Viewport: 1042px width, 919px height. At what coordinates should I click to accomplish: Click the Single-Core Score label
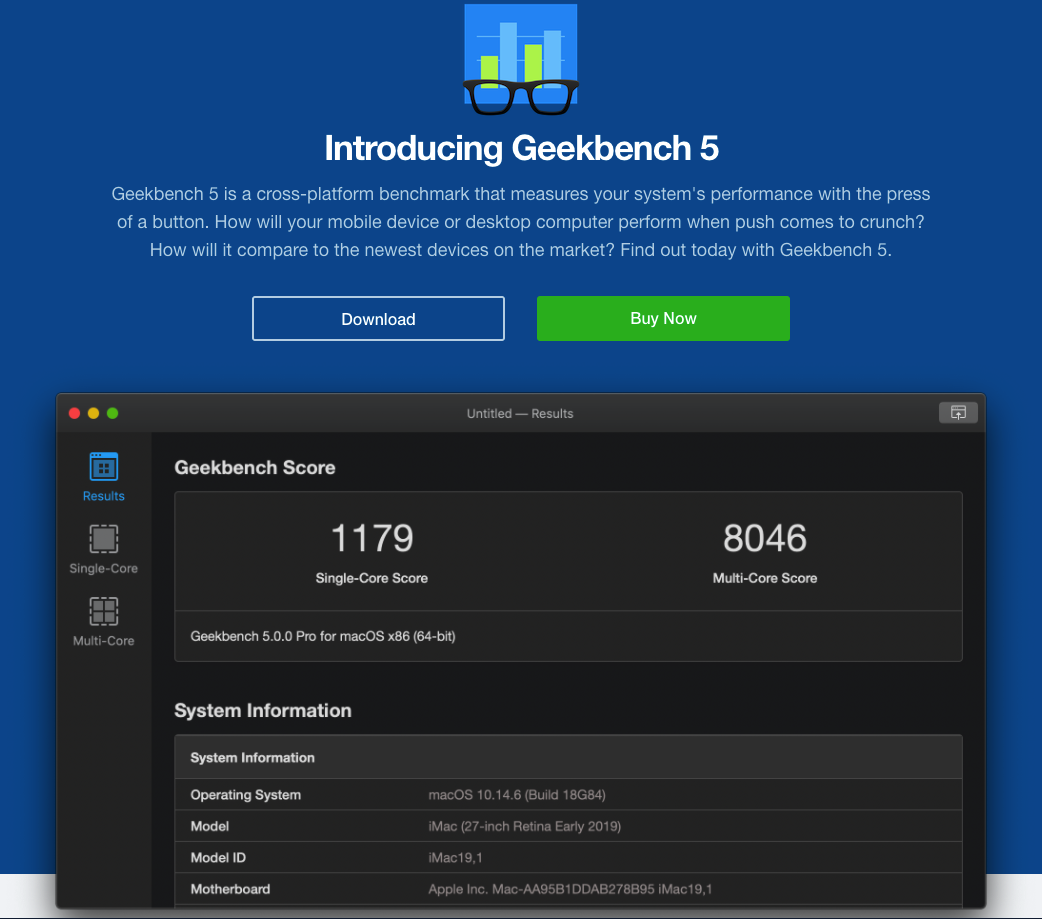tap(371, 578)
